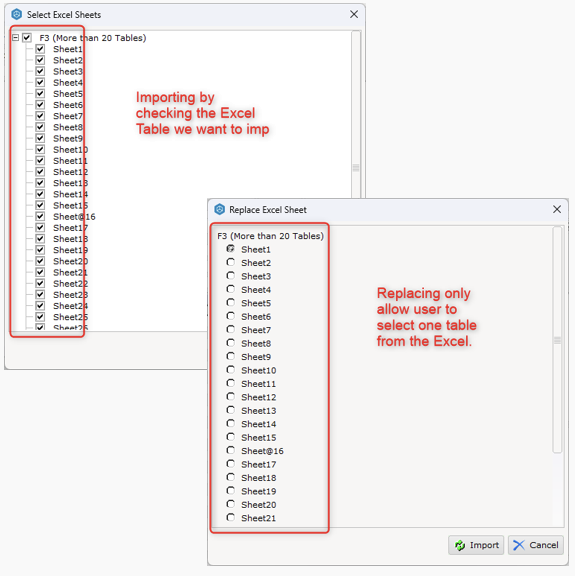
Task: Select Sheet21 radio button in Replace dialog
Action: [x=230, y=517]
